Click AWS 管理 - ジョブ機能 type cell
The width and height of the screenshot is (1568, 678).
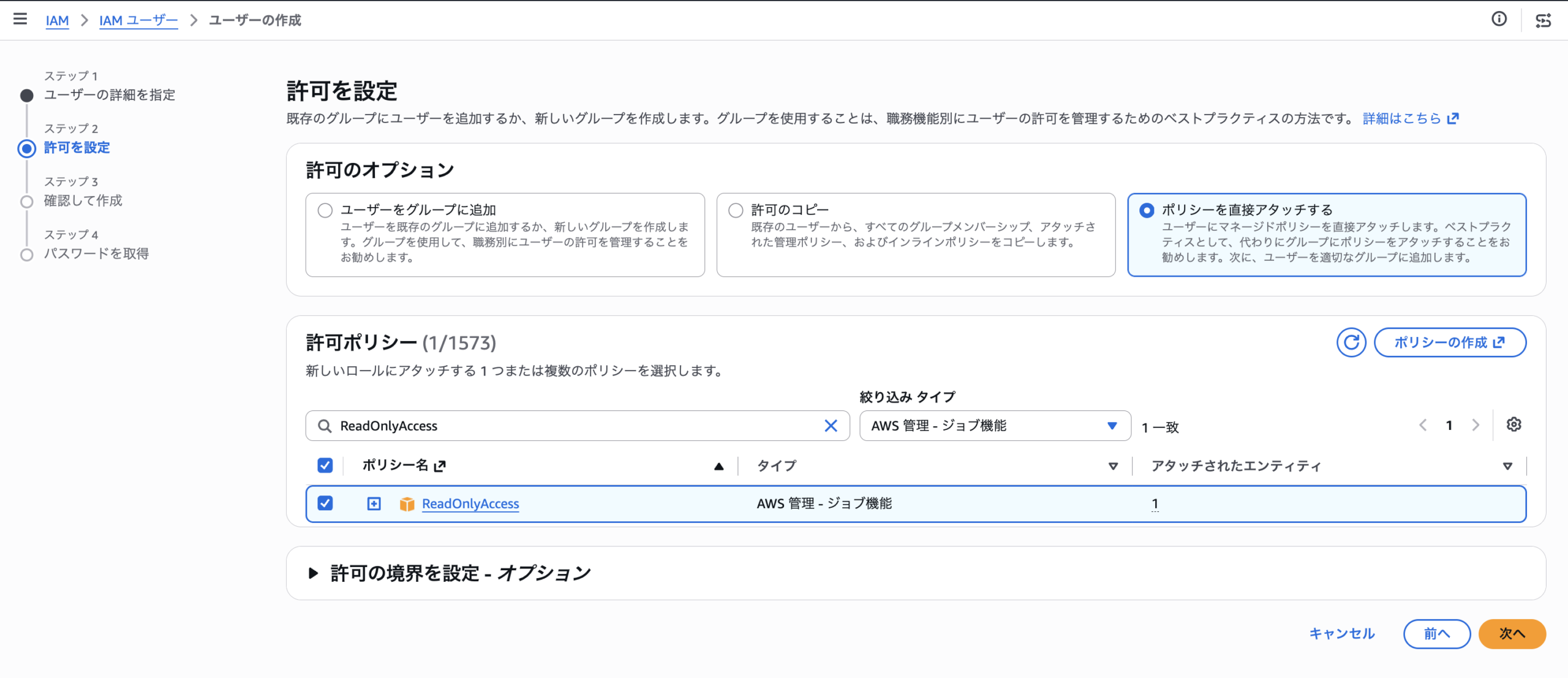(x=824, y=503)
